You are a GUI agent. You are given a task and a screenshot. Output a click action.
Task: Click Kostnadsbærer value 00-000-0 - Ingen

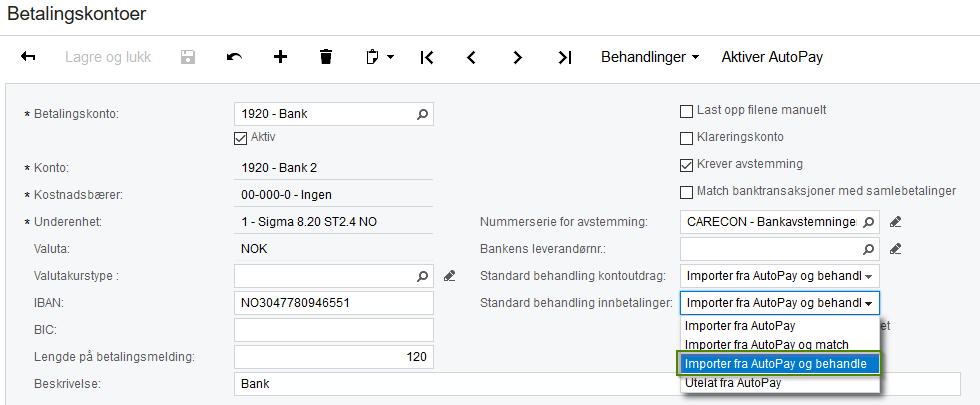click(286, 195)
